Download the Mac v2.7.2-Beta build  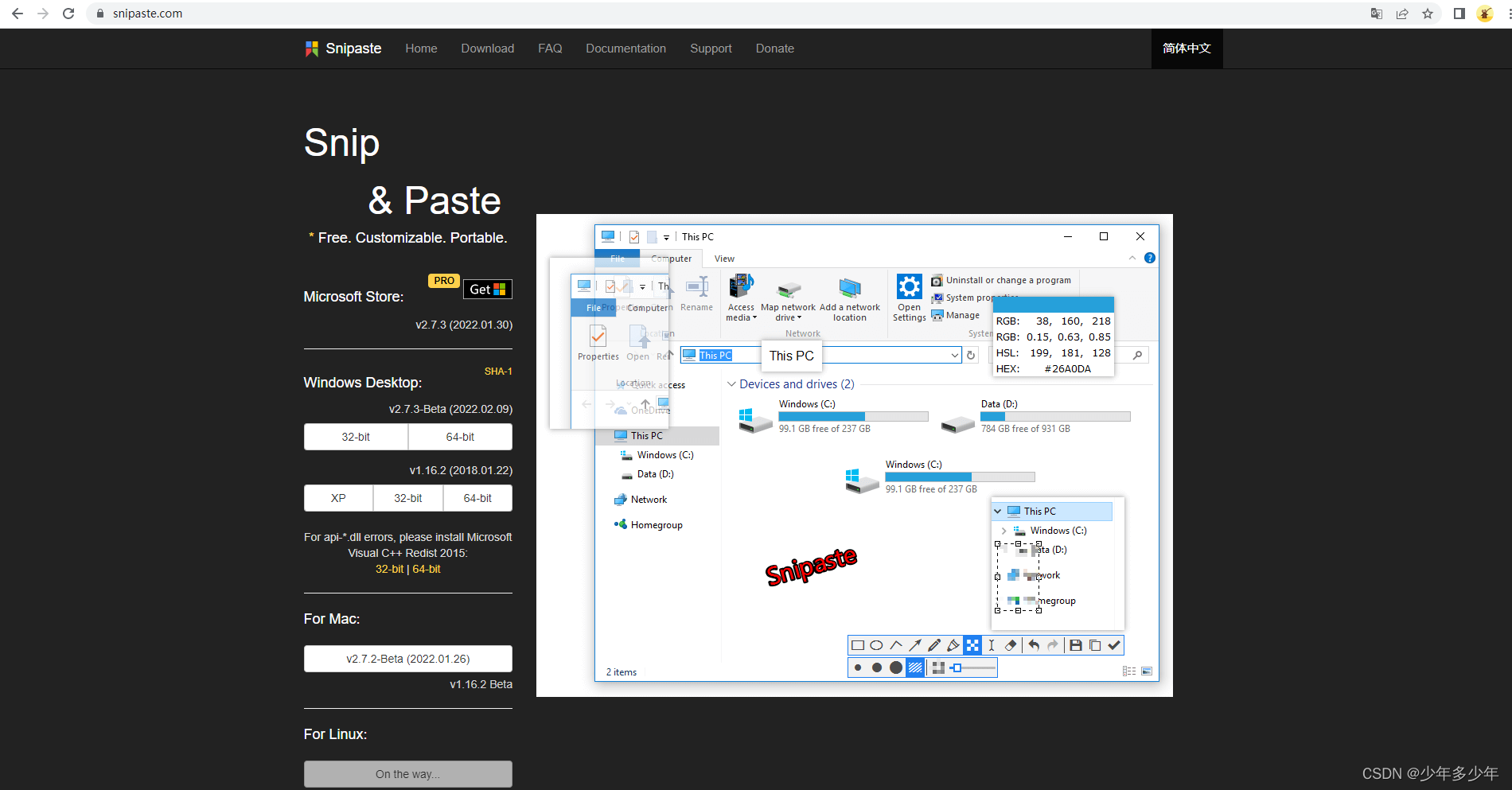coord(408,659)
